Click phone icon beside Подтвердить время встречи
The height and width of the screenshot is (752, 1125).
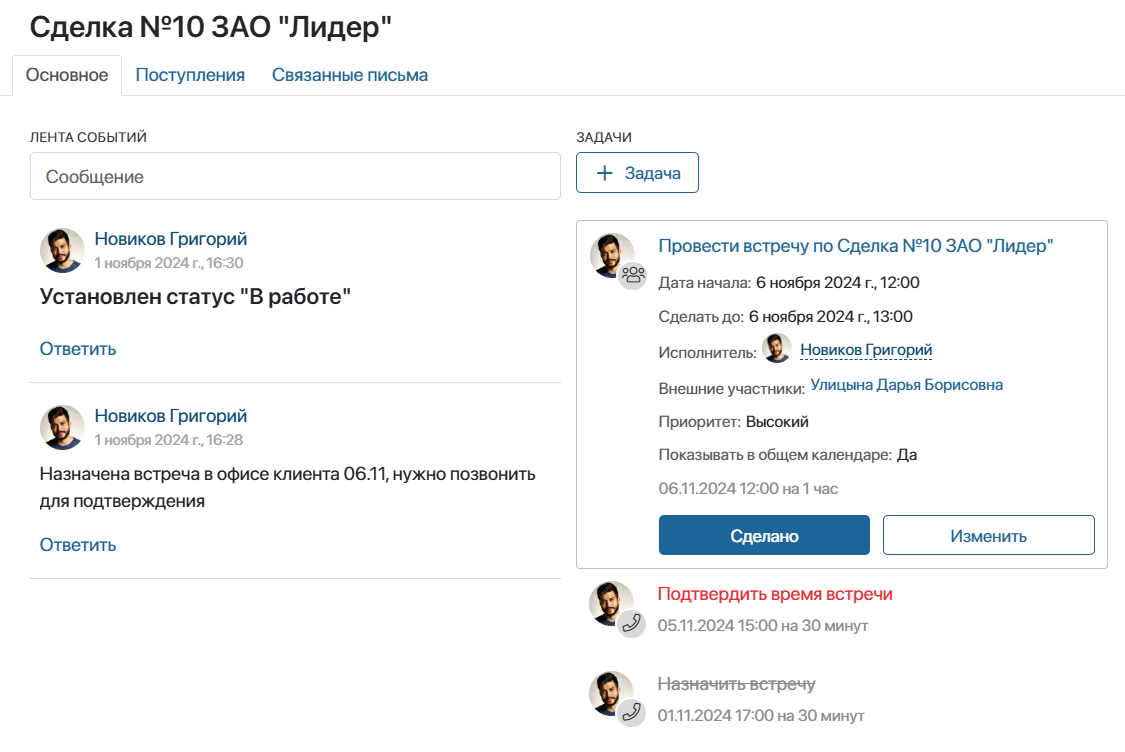[x=631, y=623]
